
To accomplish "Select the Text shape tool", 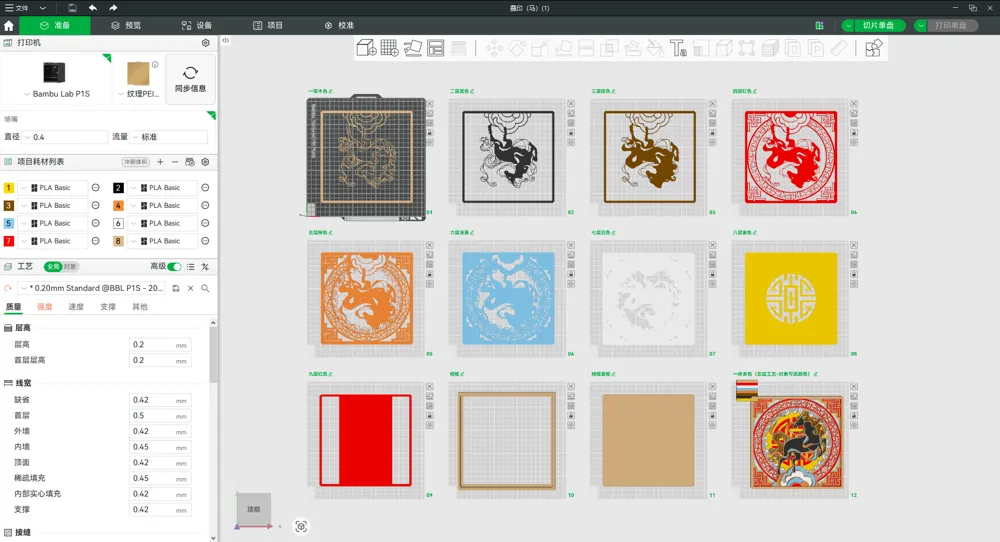I will click(x=678, y=48).
